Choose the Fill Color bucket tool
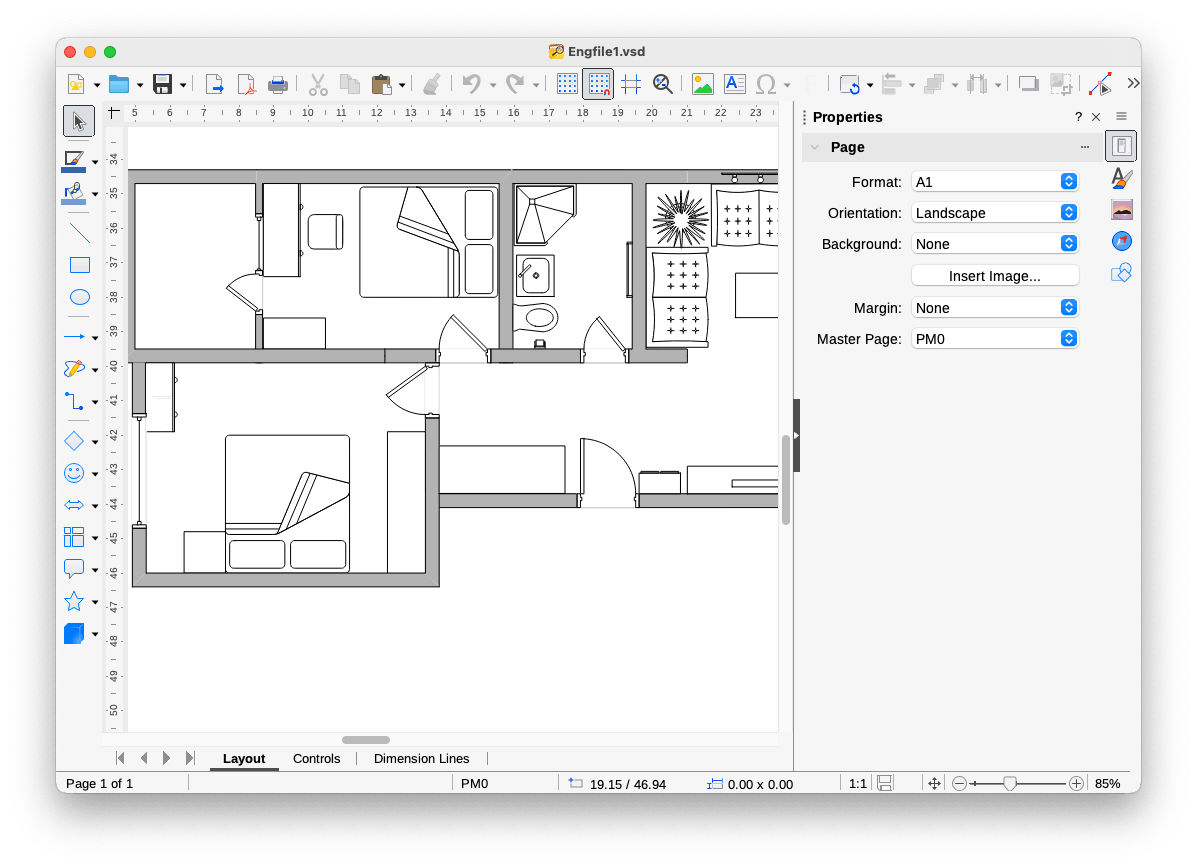 74,193
